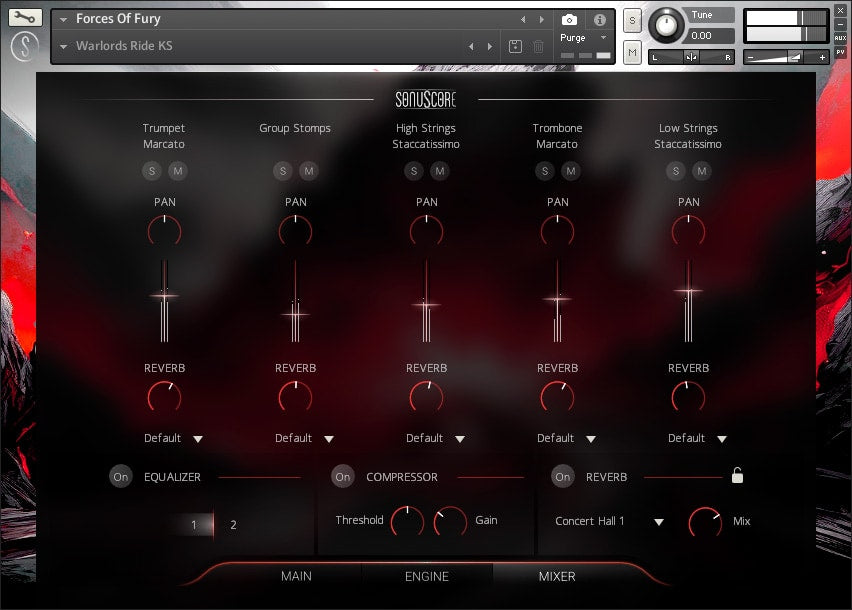The image size is (852, 610).
Task: Mute the Group Stomps channel
Action: (309, 171)
